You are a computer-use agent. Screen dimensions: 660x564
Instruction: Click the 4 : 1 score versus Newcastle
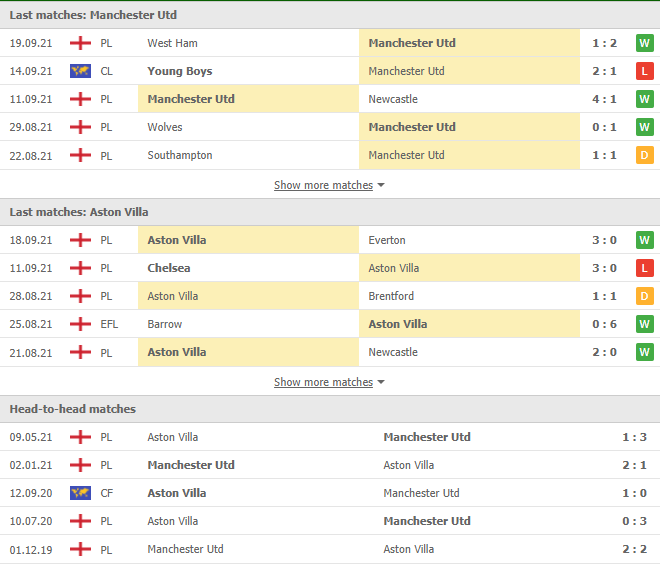pos(604,99)
